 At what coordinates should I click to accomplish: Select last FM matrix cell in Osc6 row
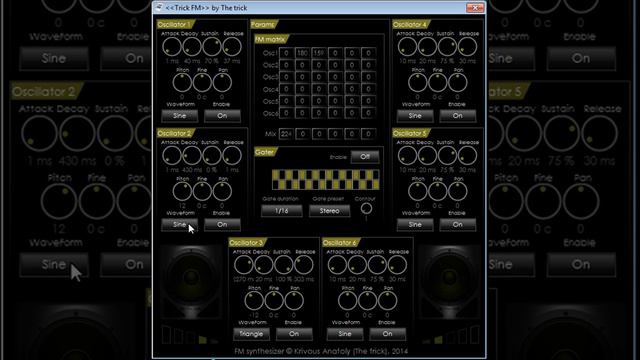(x=368, y=113)
